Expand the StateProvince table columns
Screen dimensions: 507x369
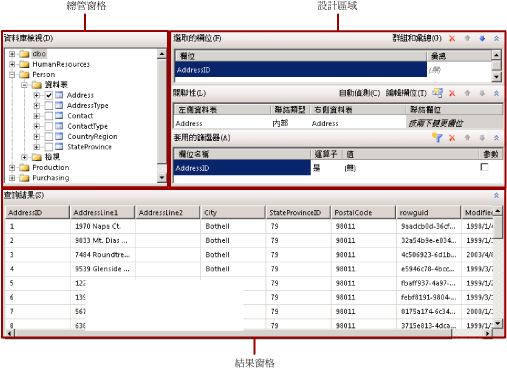(37, 147)
